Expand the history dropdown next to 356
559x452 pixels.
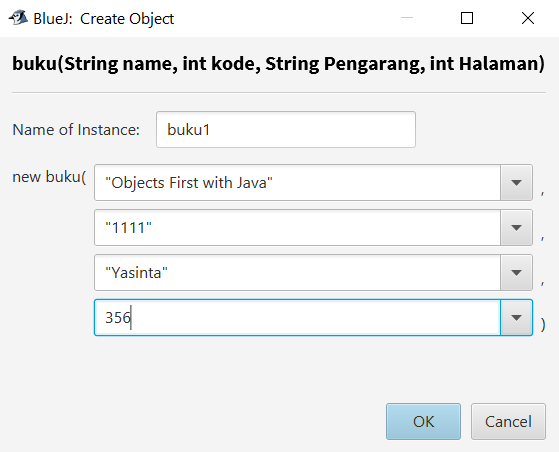tap(516, 317)
